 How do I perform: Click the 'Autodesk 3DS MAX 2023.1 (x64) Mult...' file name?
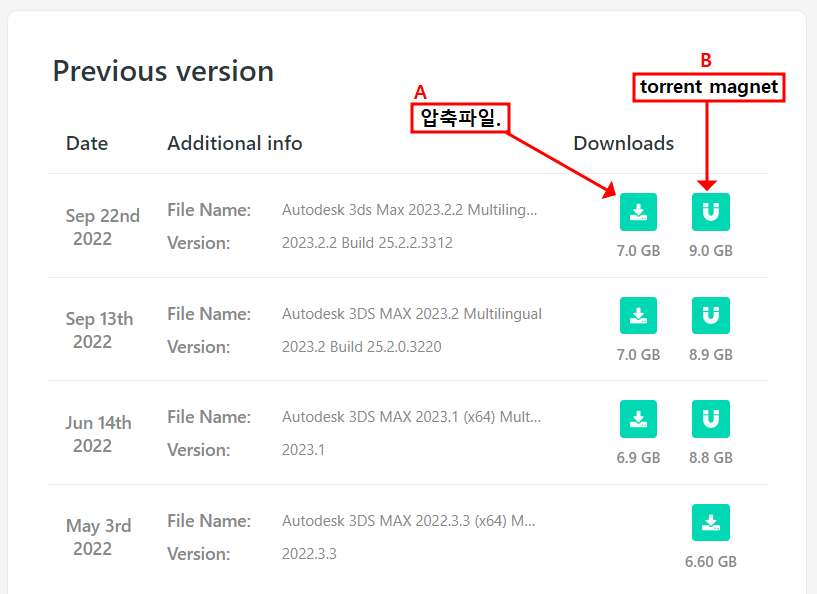pyautogui.click(x=411, y=417)
